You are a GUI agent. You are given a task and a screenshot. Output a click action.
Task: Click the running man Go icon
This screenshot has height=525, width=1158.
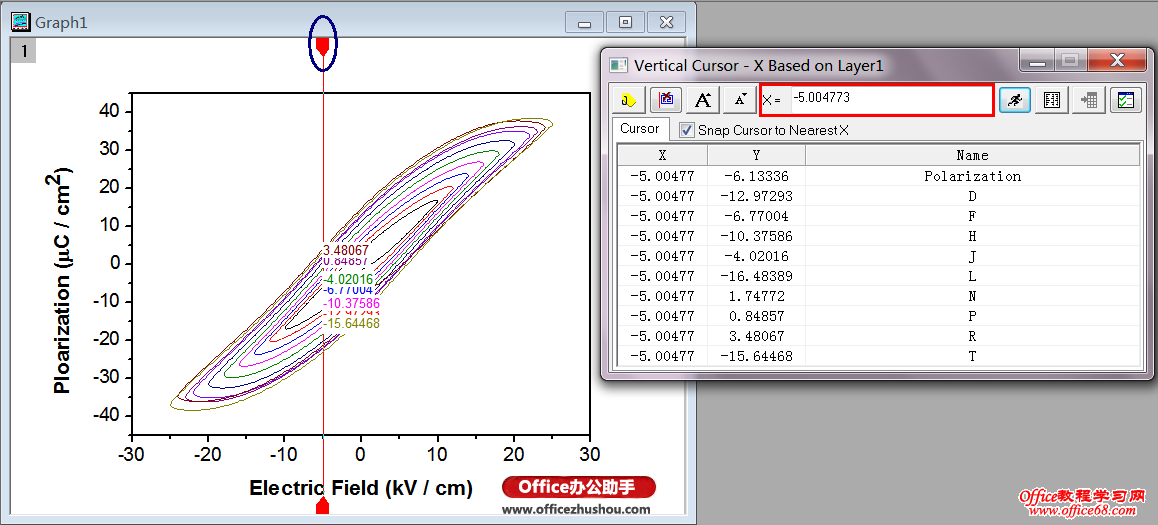point(1015,100)
